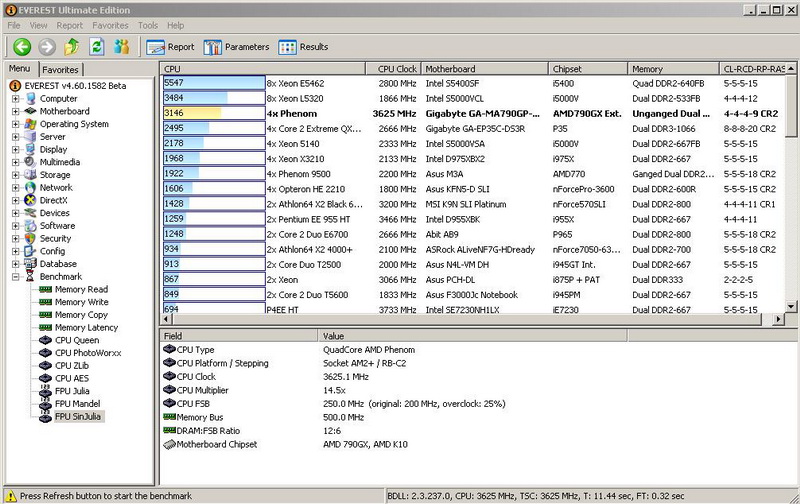Sort by the Chipset column header

click(x=588, y=69)
